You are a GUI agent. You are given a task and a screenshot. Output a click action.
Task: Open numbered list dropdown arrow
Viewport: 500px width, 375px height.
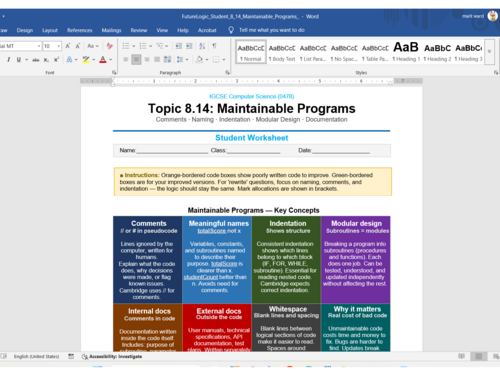click(x=150, y=46)
